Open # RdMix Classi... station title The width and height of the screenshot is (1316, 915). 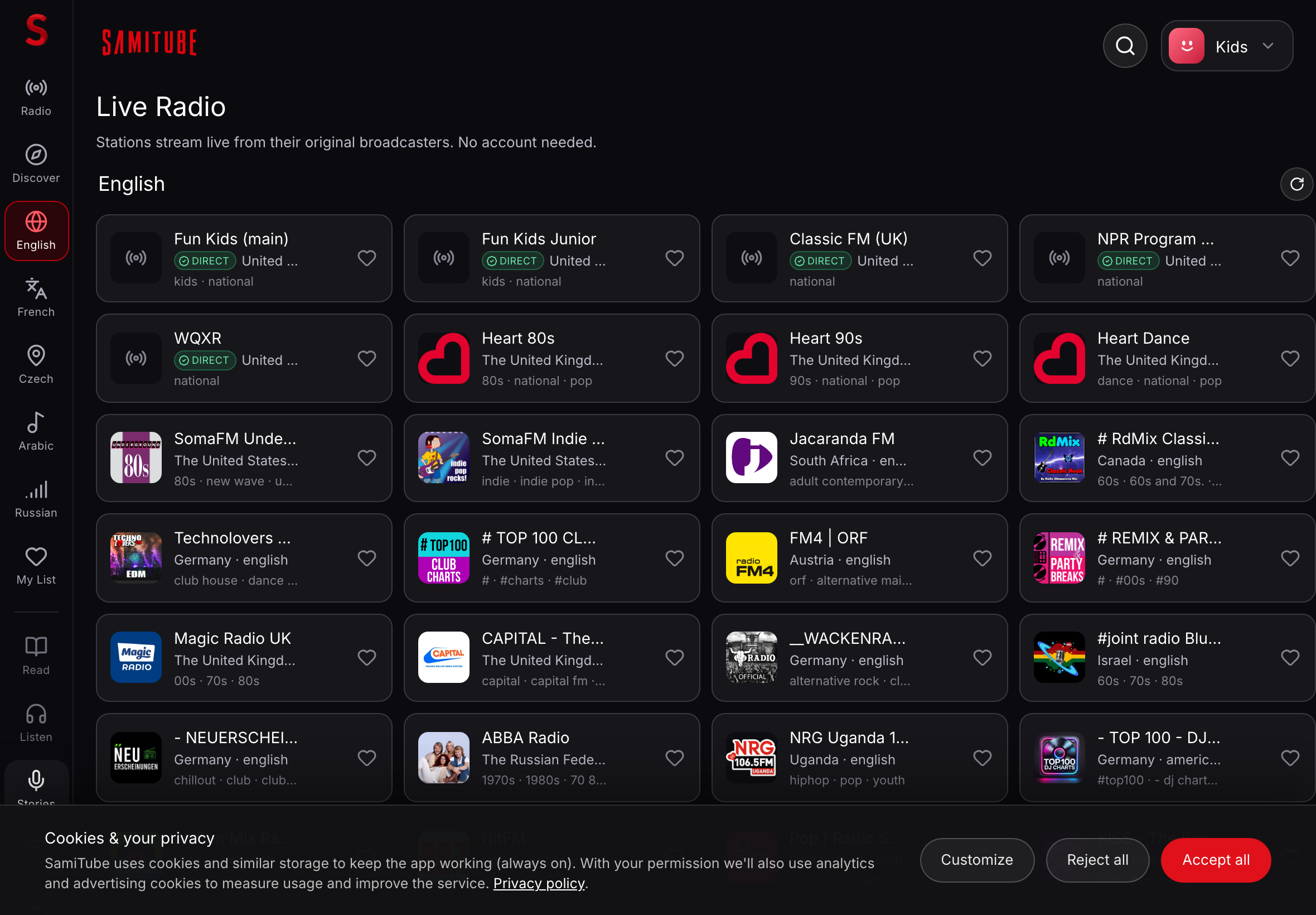(1158, 439)
